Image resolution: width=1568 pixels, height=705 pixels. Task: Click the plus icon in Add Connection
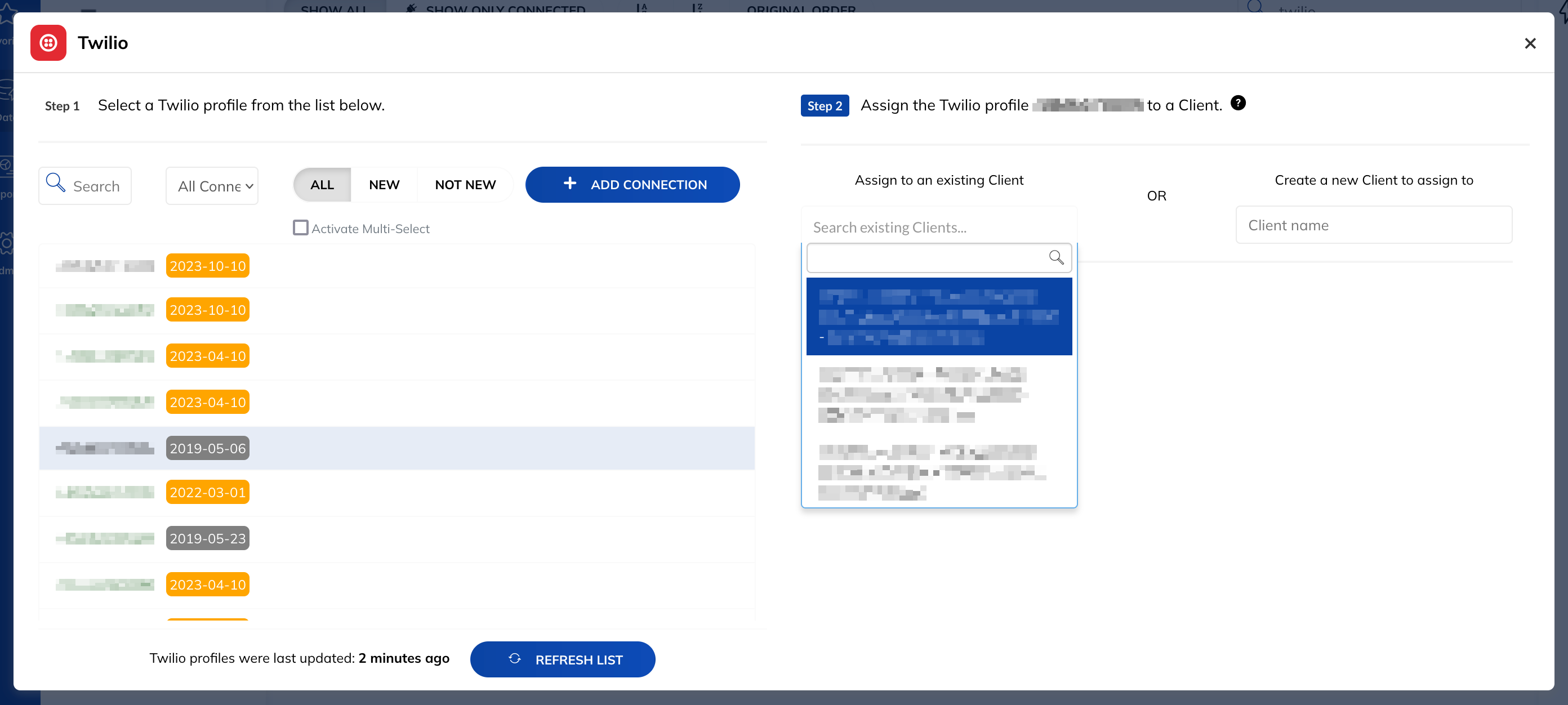click(569, 183)
